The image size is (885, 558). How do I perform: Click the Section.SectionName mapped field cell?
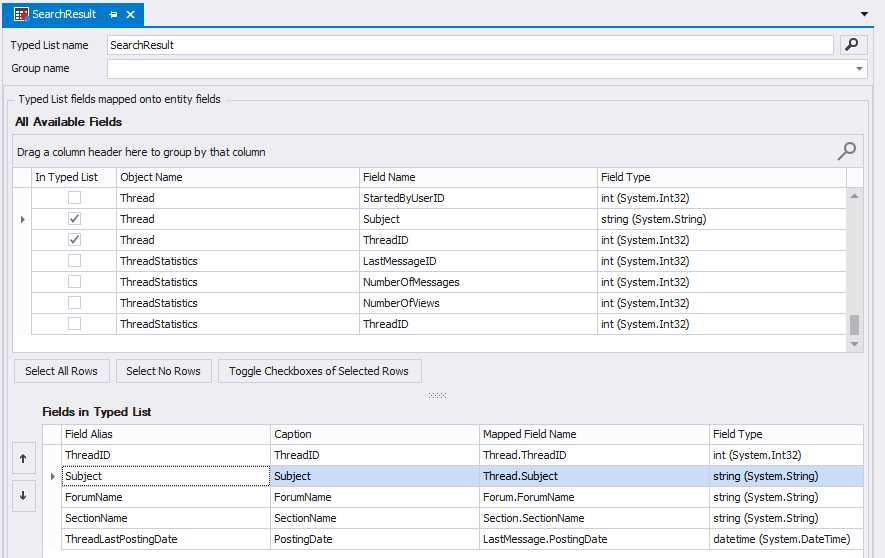tap(594, 518)
